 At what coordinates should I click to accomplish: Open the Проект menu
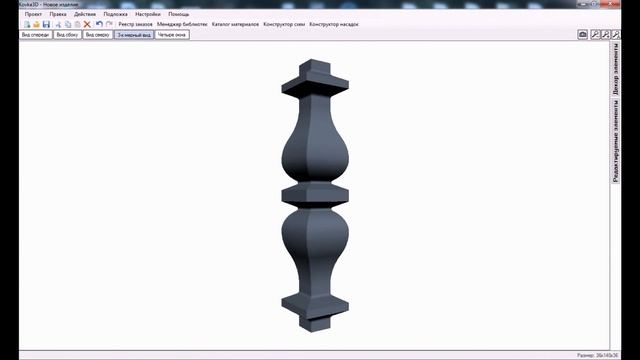(33, 14)
